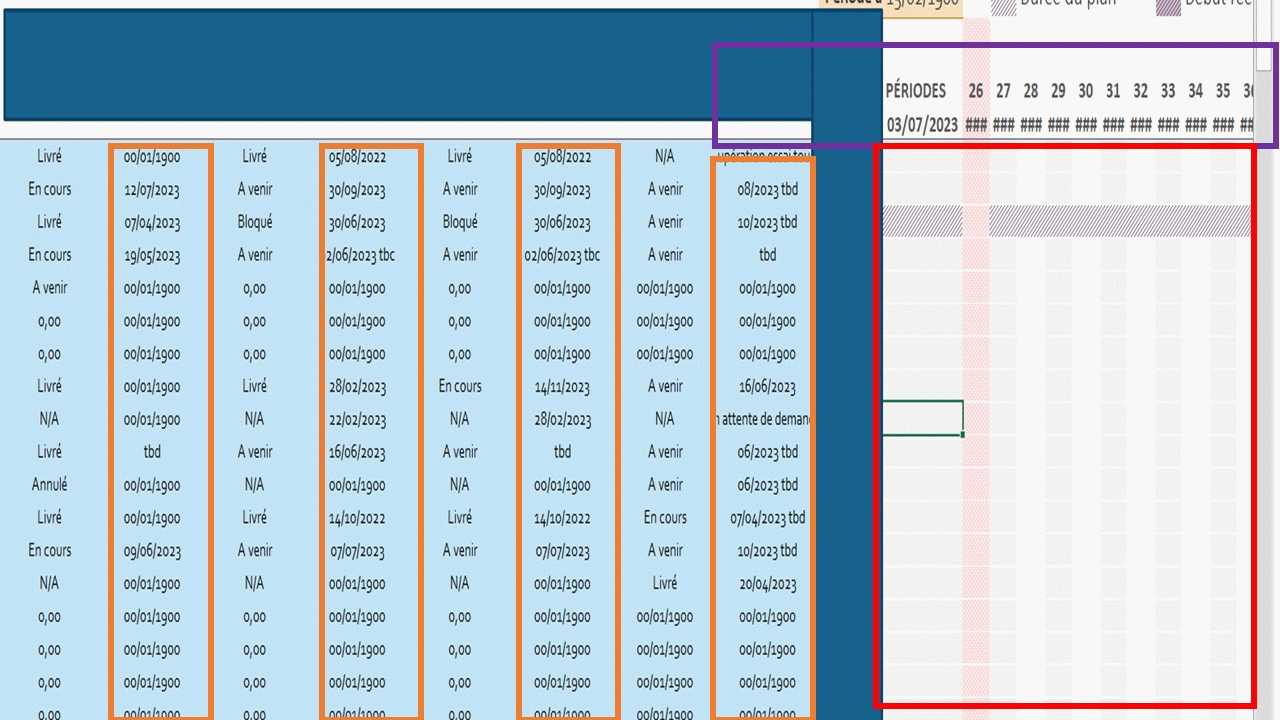Click the cell reading 14/11/2023

click(562, 387)
